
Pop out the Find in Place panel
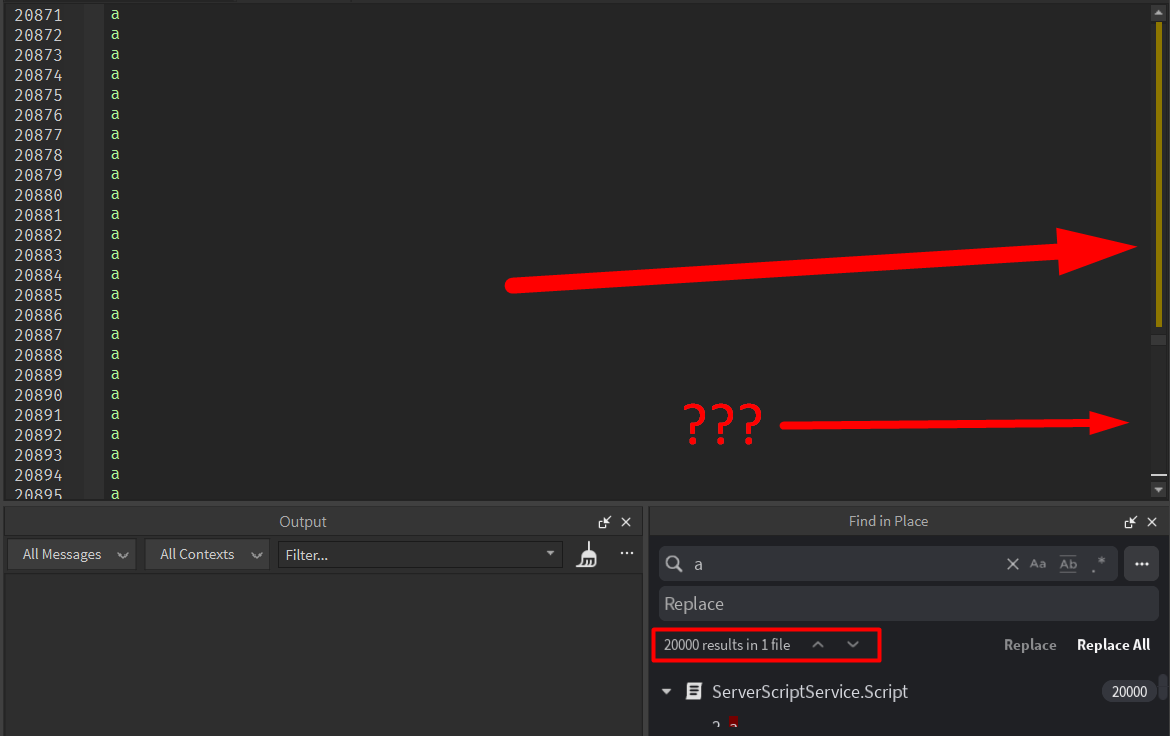click(1130, 522)
